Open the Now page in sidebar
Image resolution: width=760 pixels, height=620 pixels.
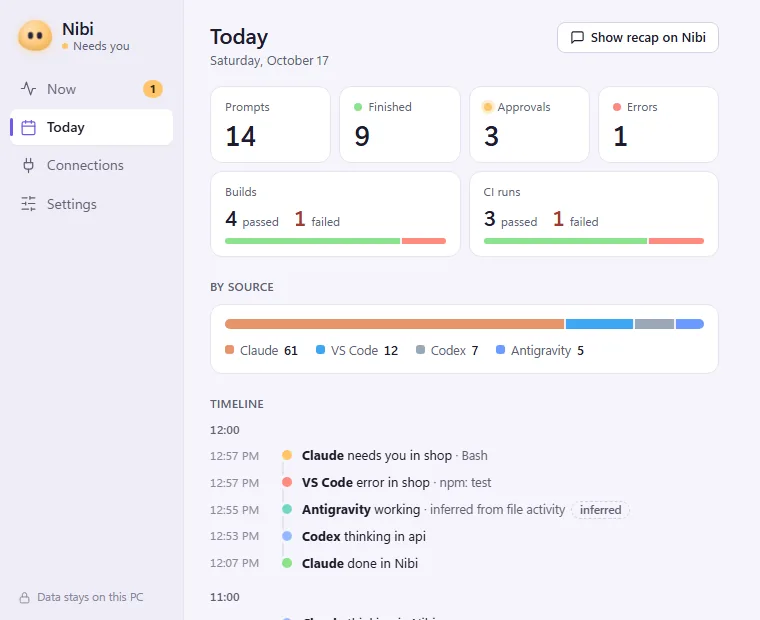pos(91,89)
